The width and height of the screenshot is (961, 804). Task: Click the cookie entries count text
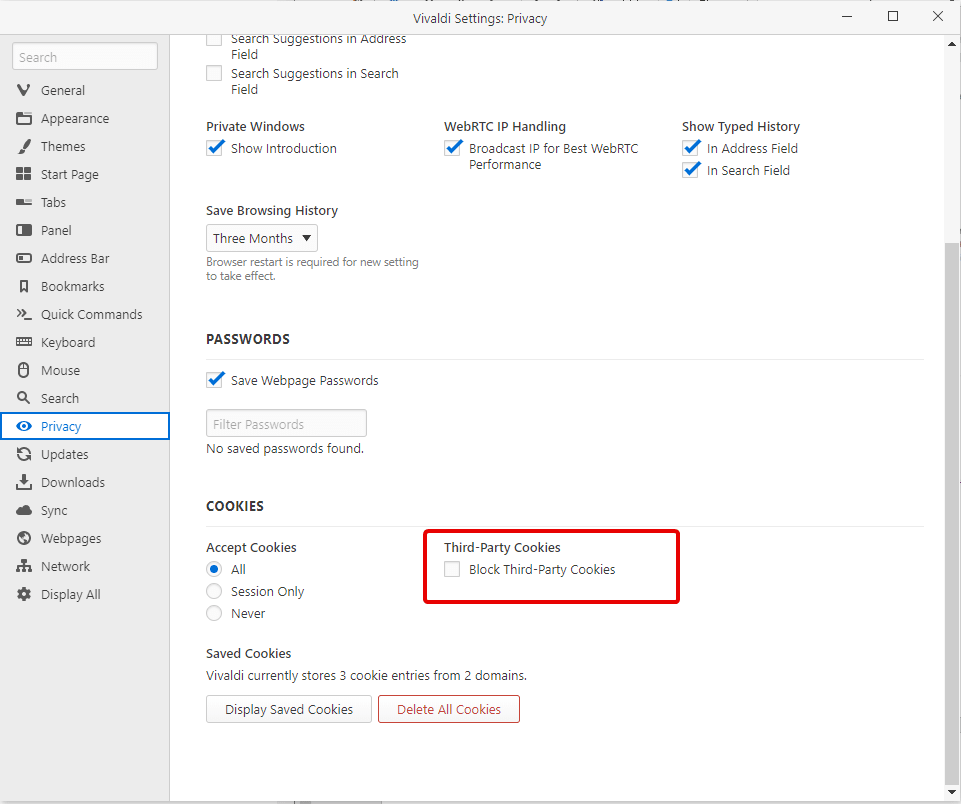pyautogui.click(x=367, y=675)
